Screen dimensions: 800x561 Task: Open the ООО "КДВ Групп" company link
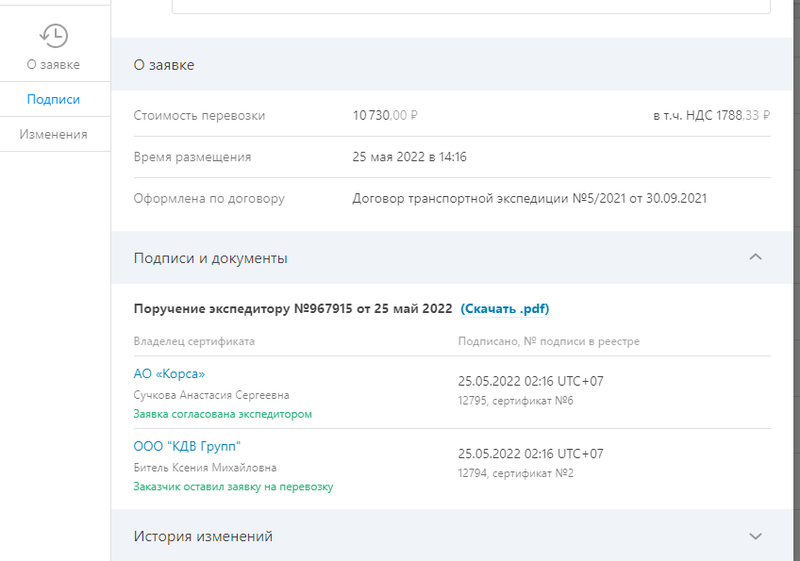[x=187, y=446]
